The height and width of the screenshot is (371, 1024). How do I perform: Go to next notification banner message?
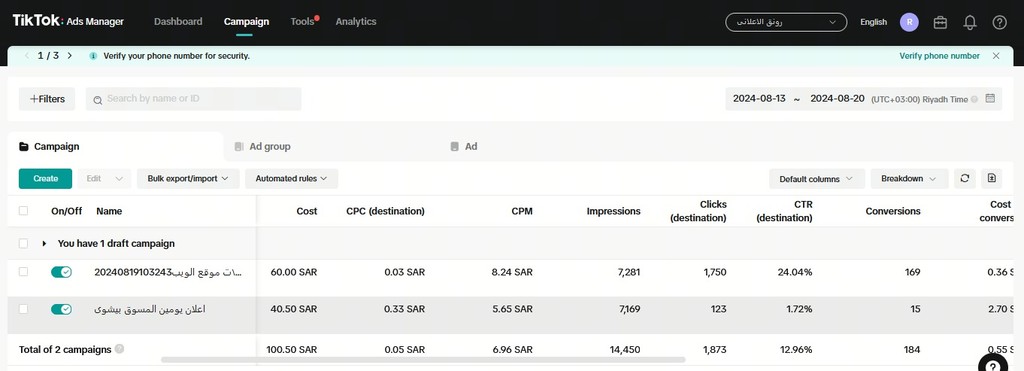[70, 56]
